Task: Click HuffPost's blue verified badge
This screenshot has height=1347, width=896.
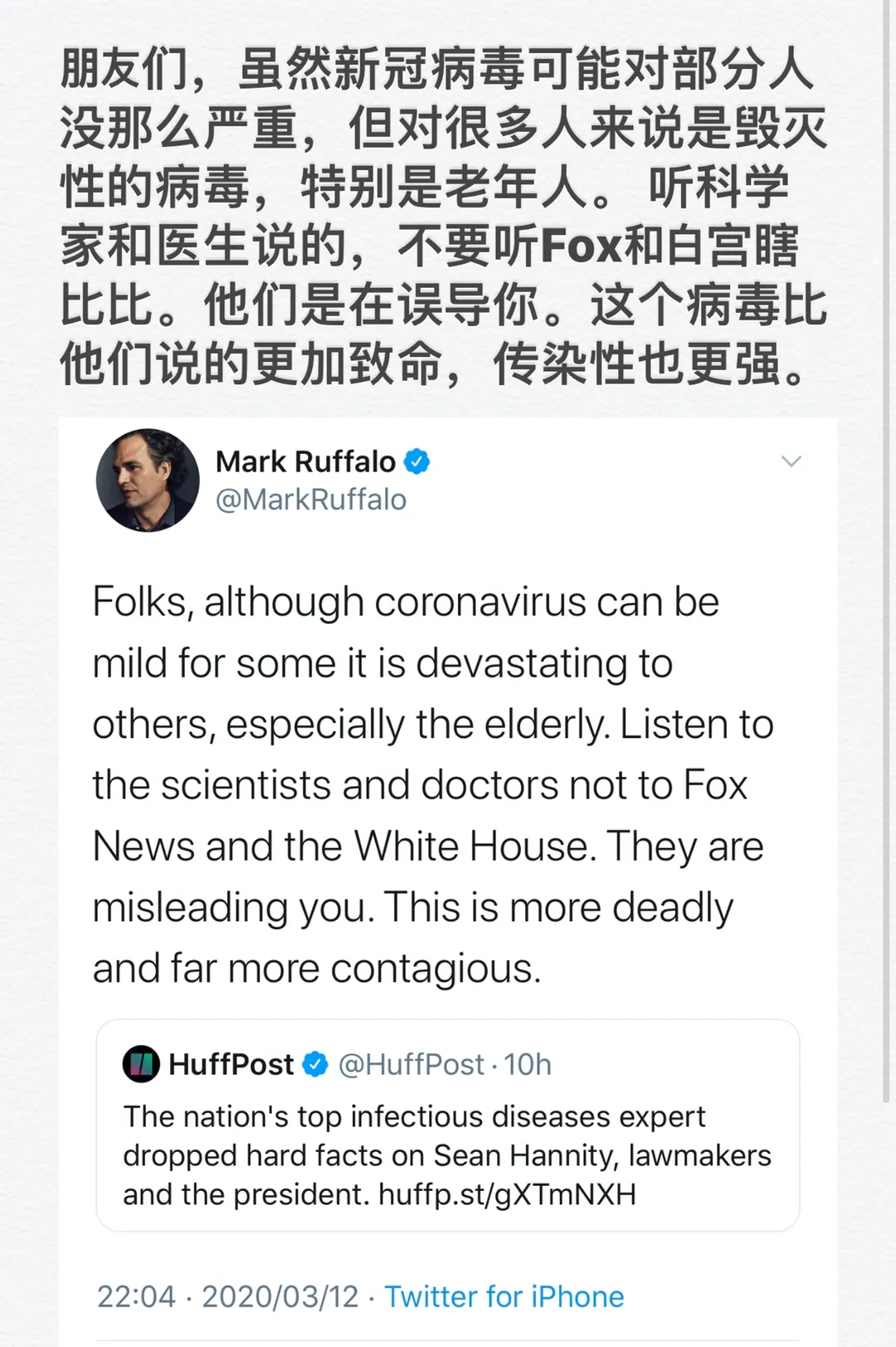Action: 315,1064
